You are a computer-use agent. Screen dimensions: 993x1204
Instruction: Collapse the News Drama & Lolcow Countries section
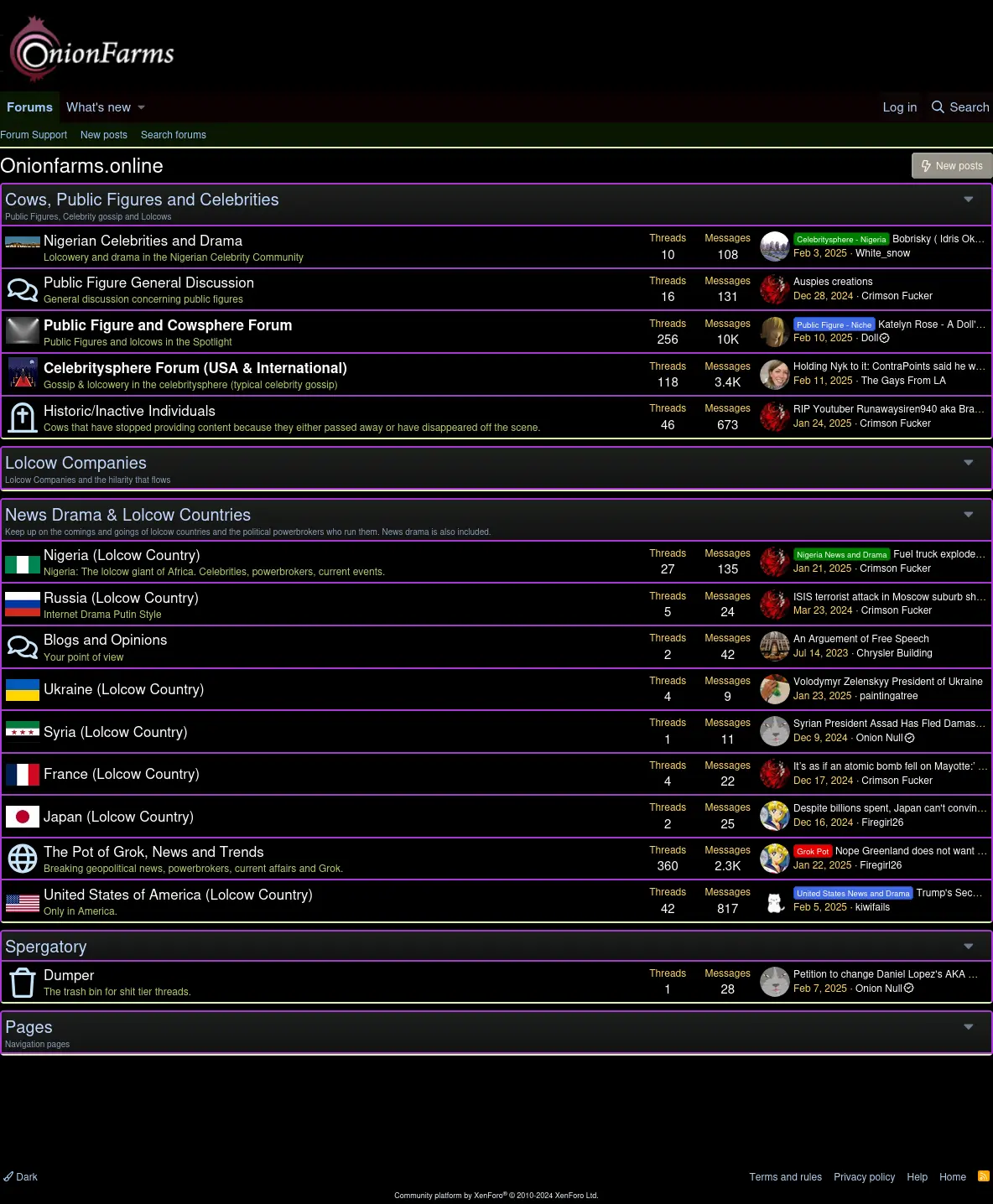tap(969, 515)
